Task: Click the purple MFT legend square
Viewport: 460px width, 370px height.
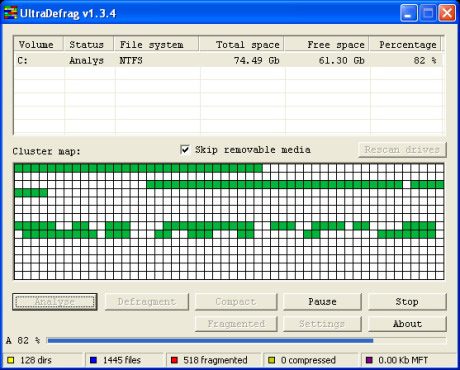Action: [369, 360]
